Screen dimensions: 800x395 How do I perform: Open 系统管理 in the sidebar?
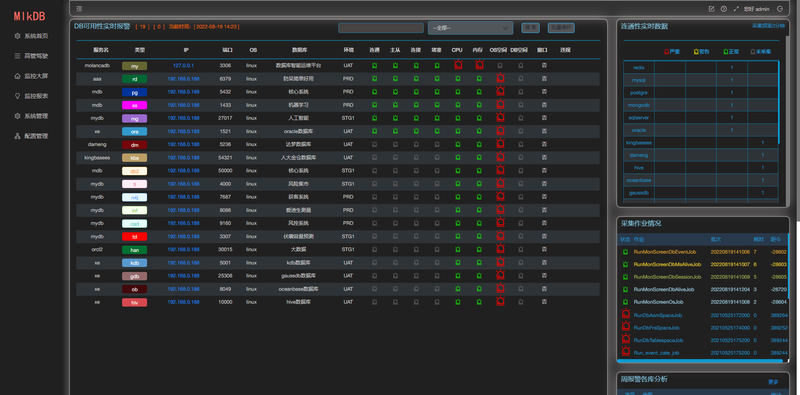pos(31,116)
